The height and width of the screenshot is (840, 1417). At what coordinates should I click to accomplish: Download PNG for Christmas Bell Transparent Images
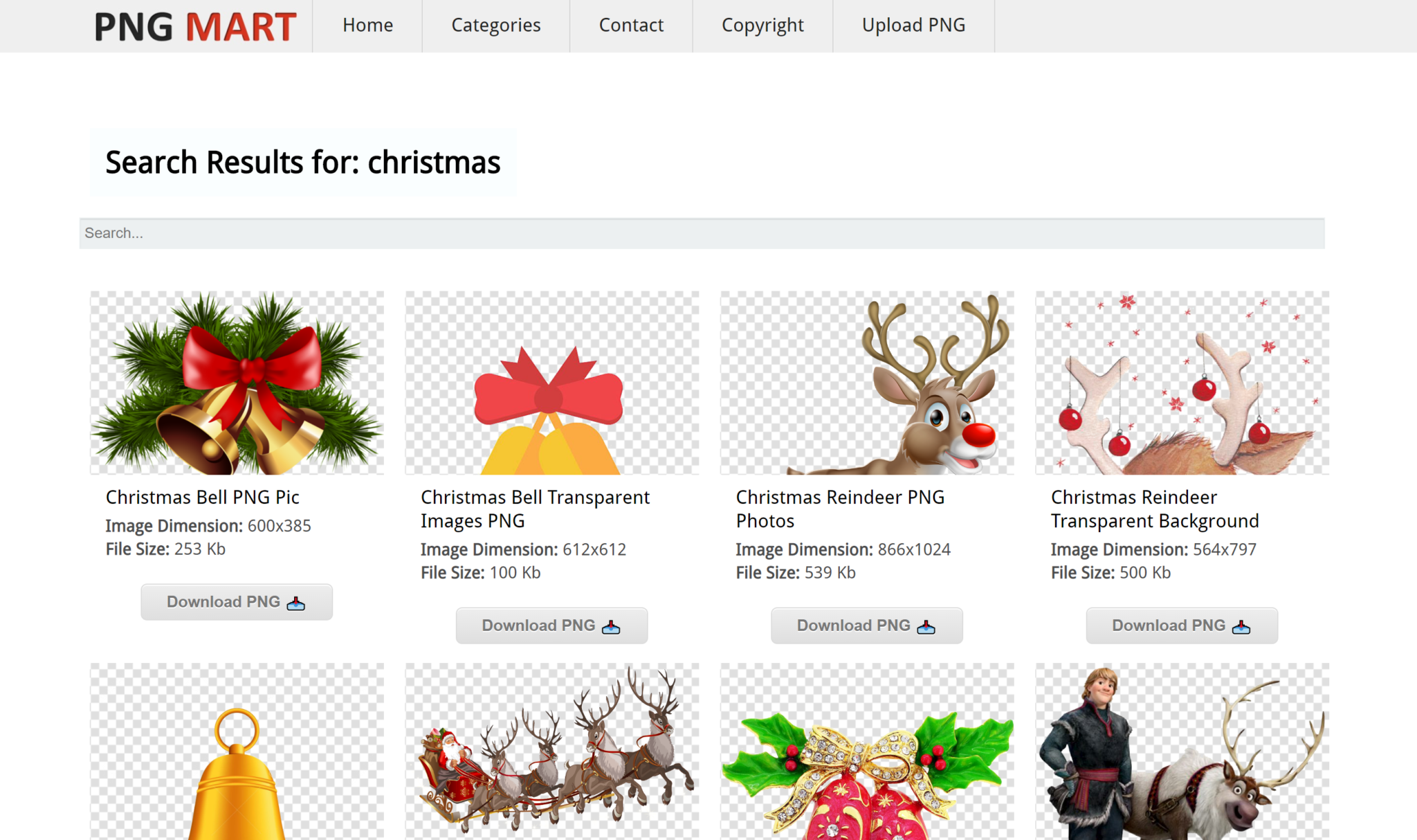[x=551, y=626]
